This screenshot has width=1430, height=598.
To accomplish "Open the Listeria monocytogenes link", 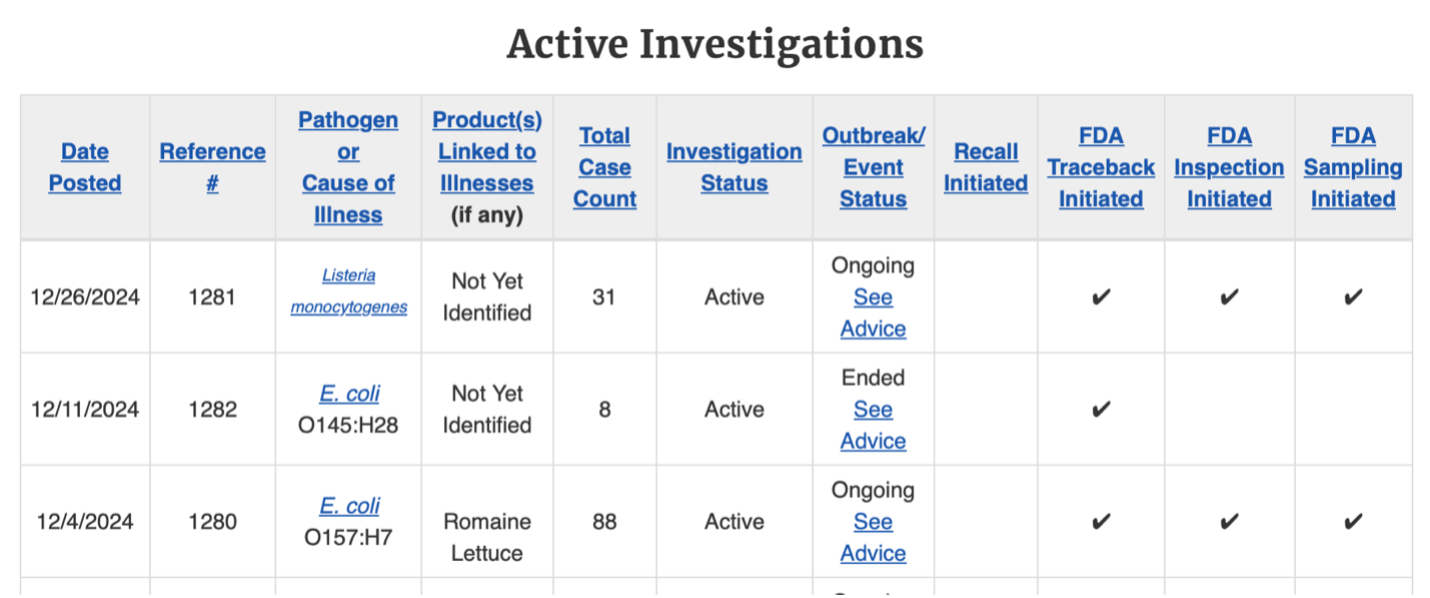I will pos(349,291).
